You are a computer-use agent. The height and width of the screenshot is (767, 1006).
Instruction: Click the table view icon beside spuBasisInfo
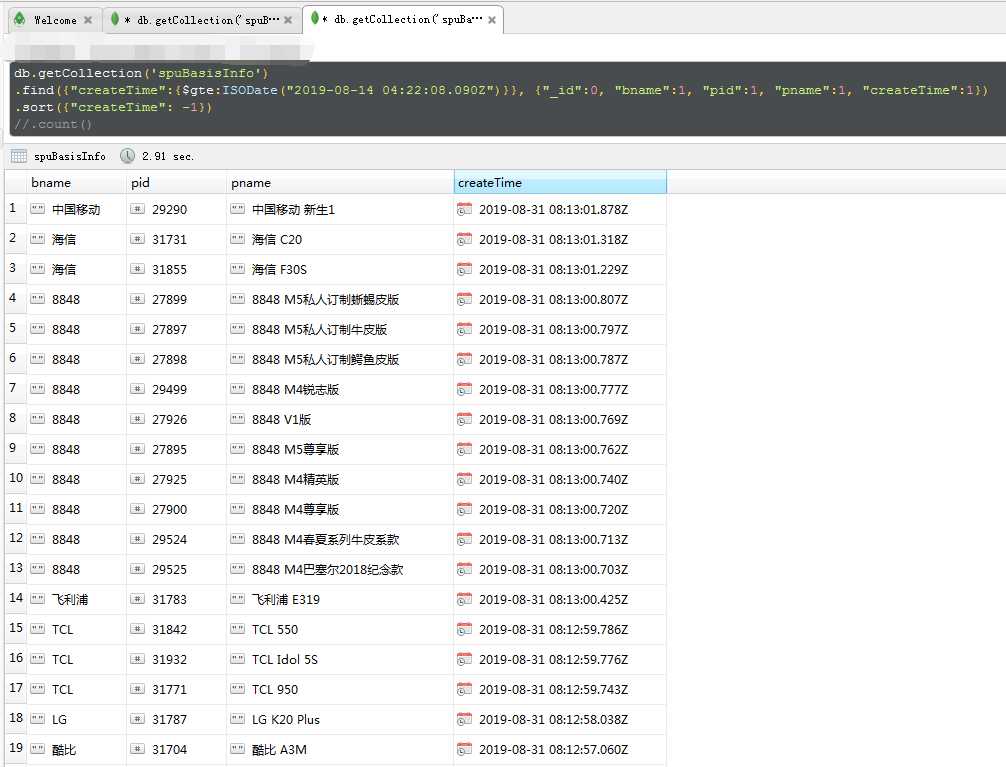[19, 156]
